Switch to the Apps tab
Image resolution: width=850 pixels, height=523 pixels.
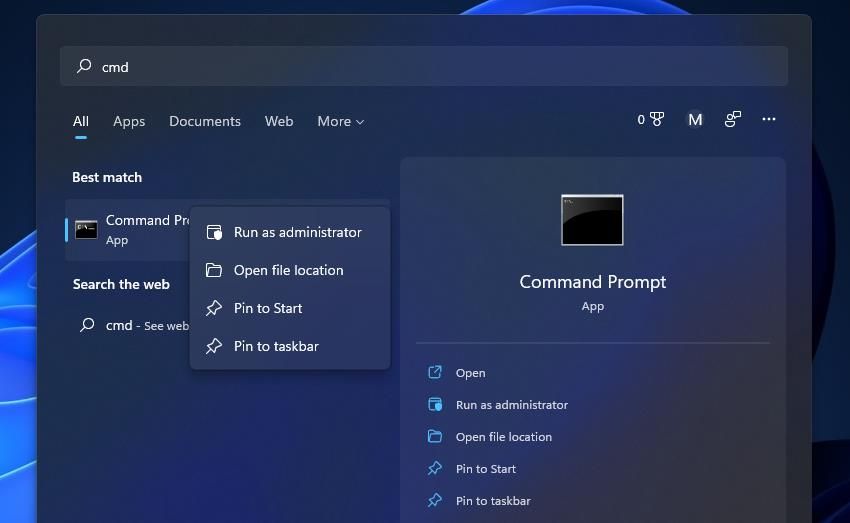tap(129, 121)
